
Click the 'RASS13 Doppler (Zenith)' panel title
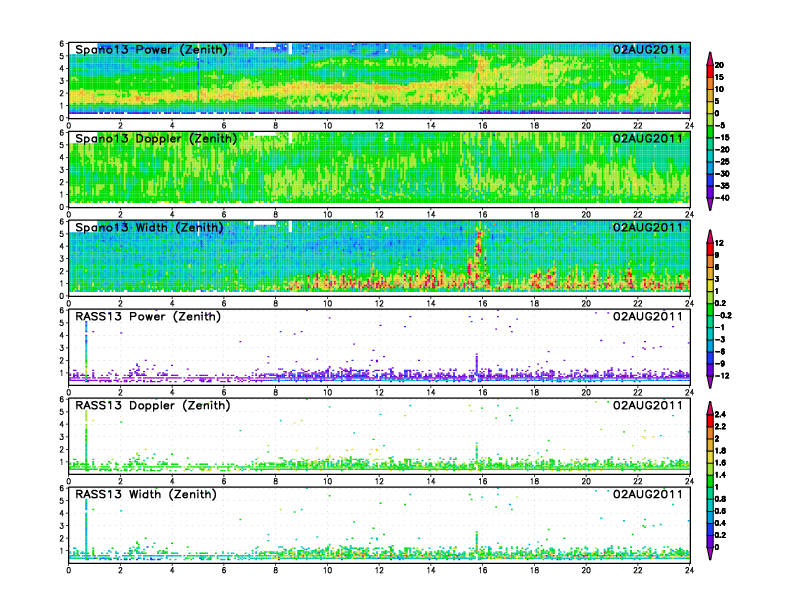click(153, 405)
